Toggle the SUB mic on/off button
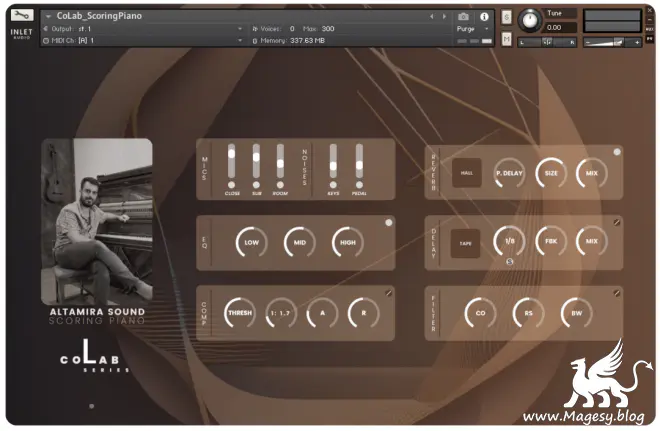The image size is (660, 431). pyautogui.click(x=256, y=185)
